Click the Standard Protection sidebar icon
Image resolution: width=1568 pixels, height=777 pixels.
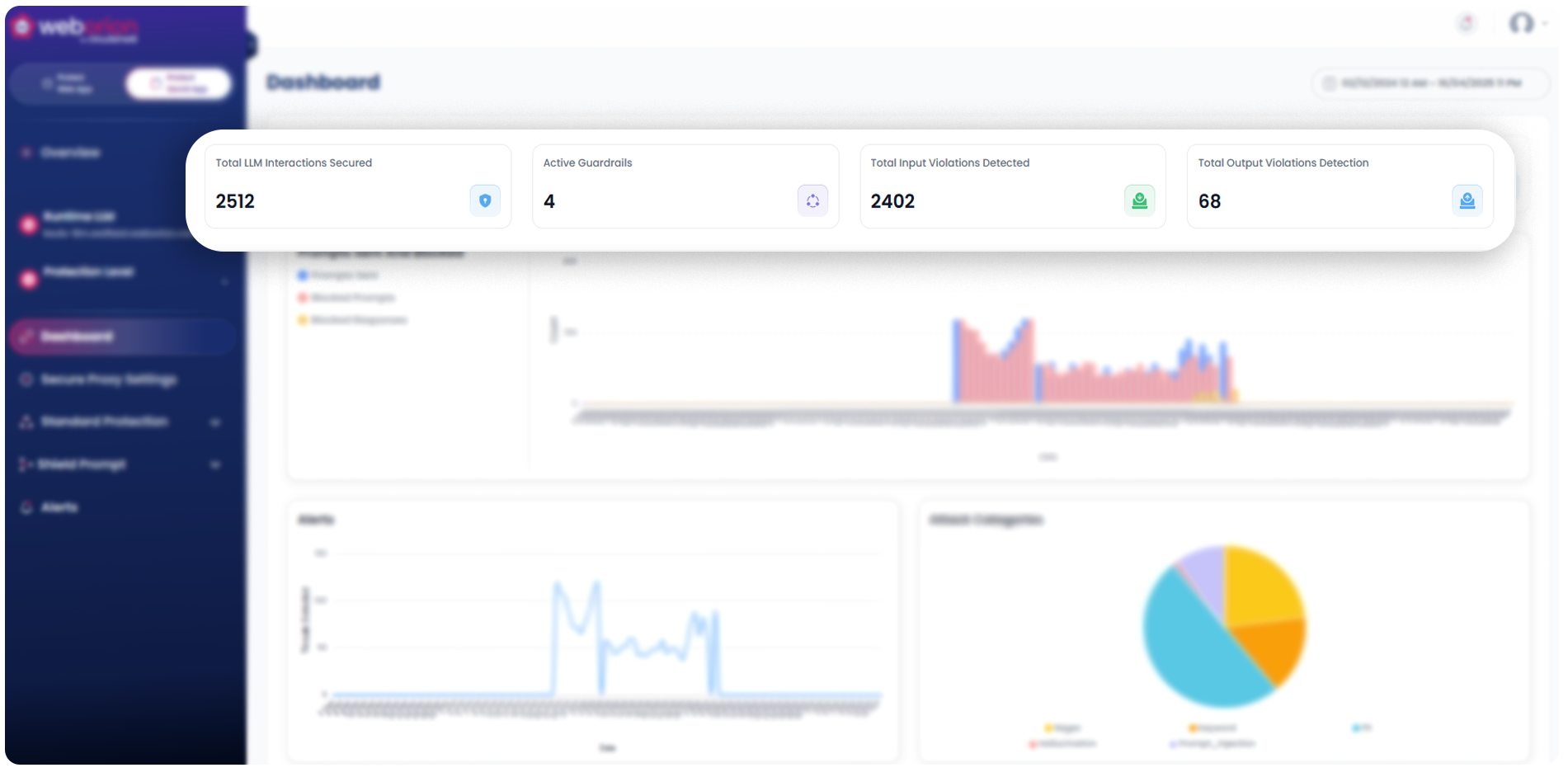26,421
